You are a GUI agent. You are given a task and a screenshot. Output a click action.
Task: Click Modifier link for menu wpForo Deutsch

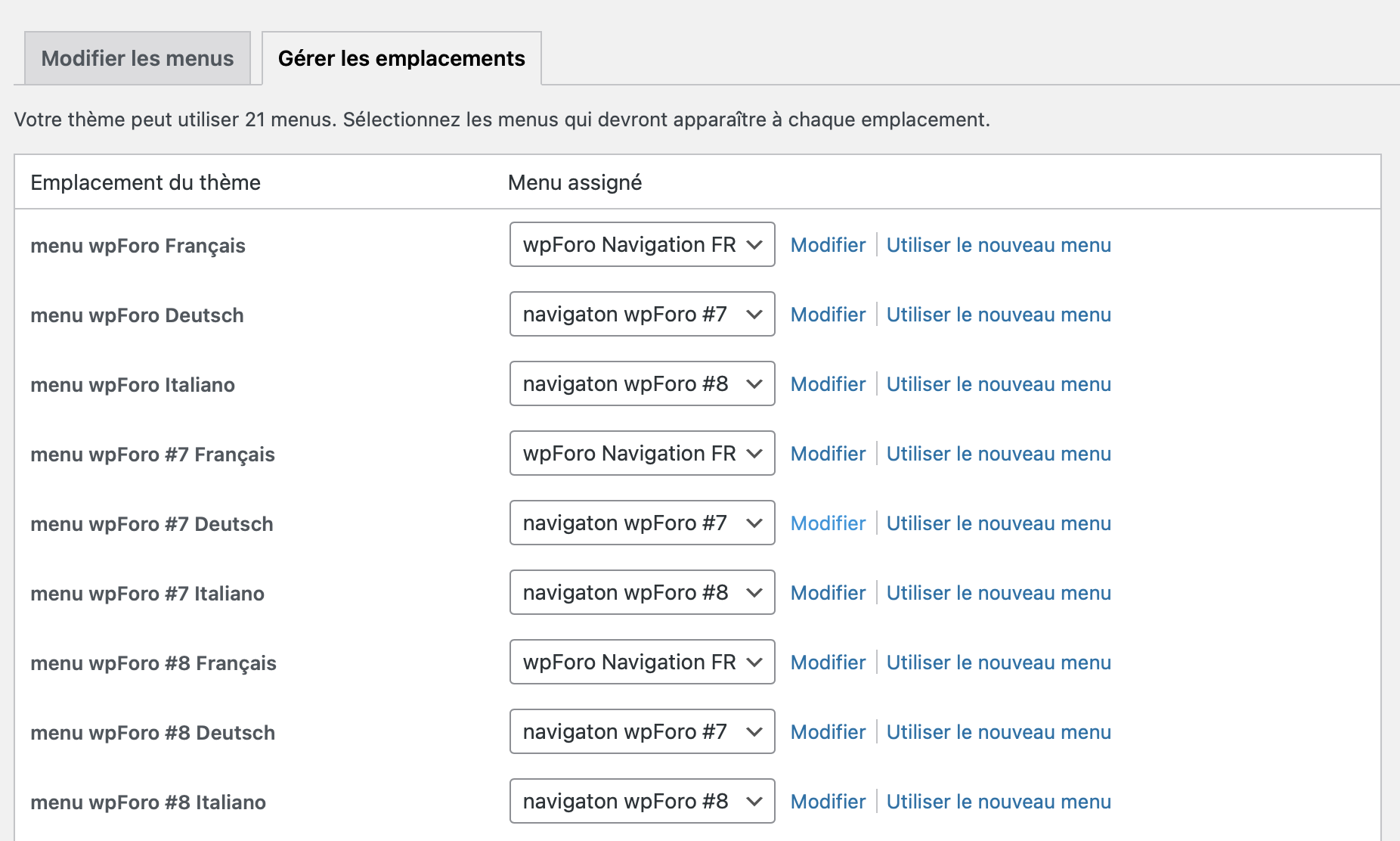click(828, 315)
